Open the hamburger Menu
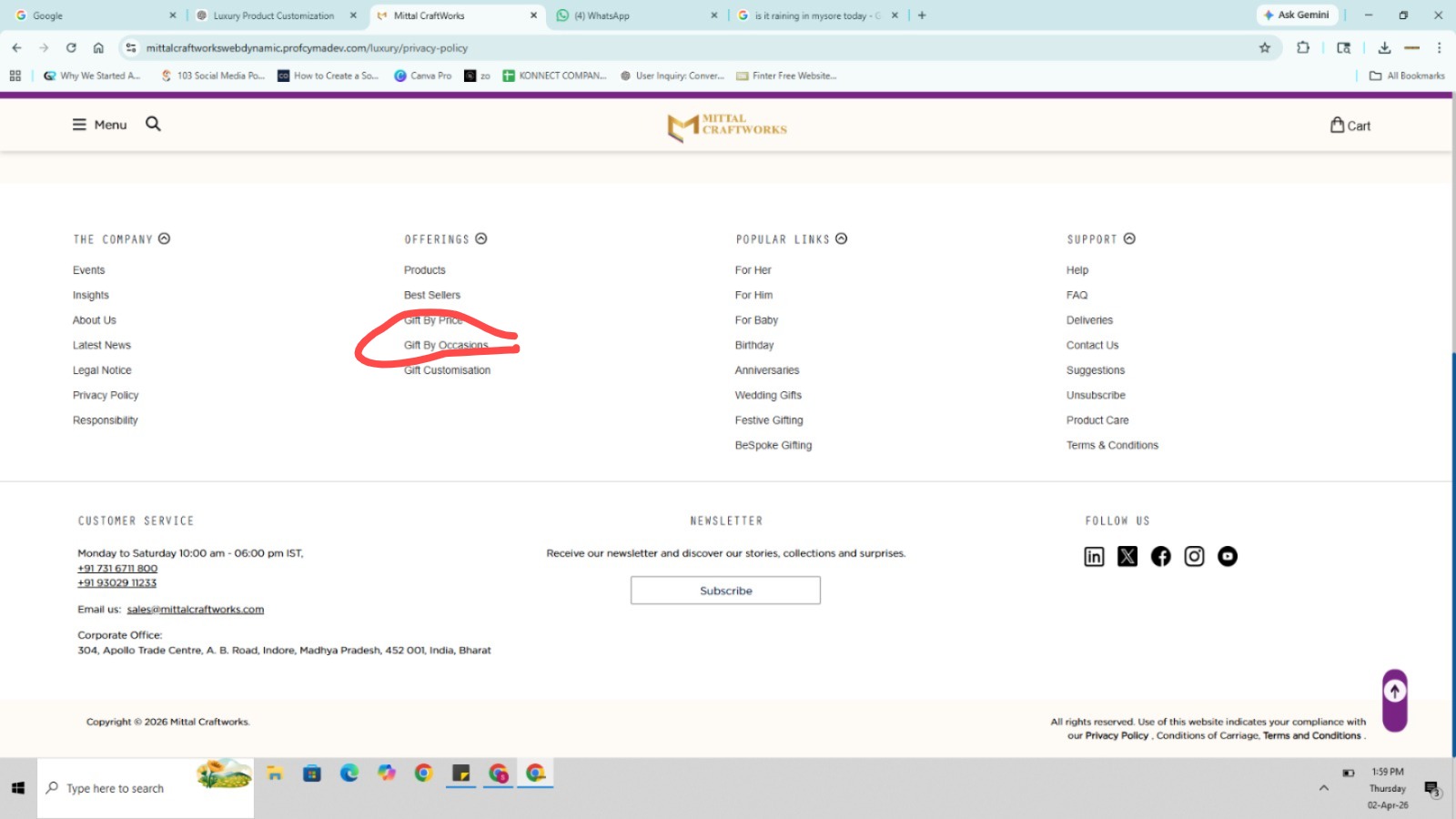The height and width of the screenshot is (819, 1456). [99, 125]
